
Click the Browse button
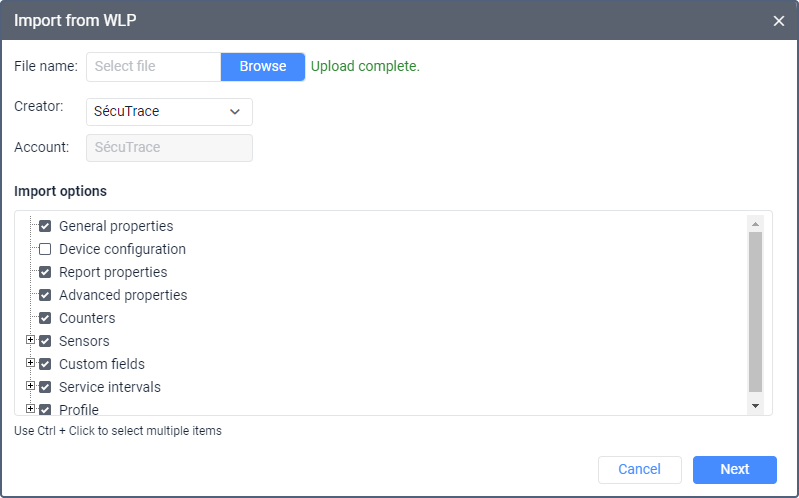(x=263, y=67)
